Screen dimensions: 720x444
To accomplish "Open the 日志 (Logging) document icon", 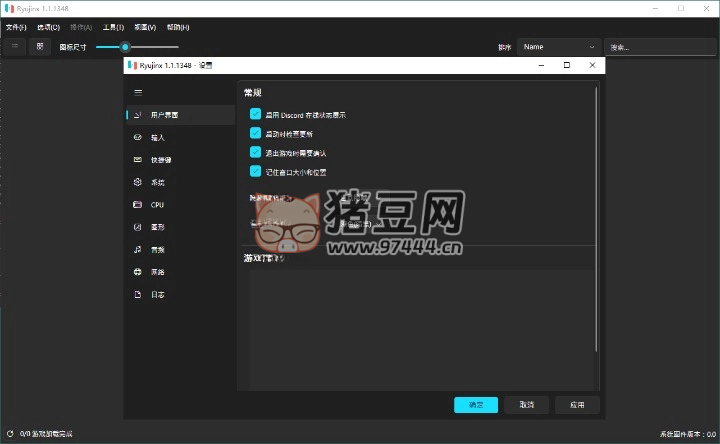I will [137, 295].
